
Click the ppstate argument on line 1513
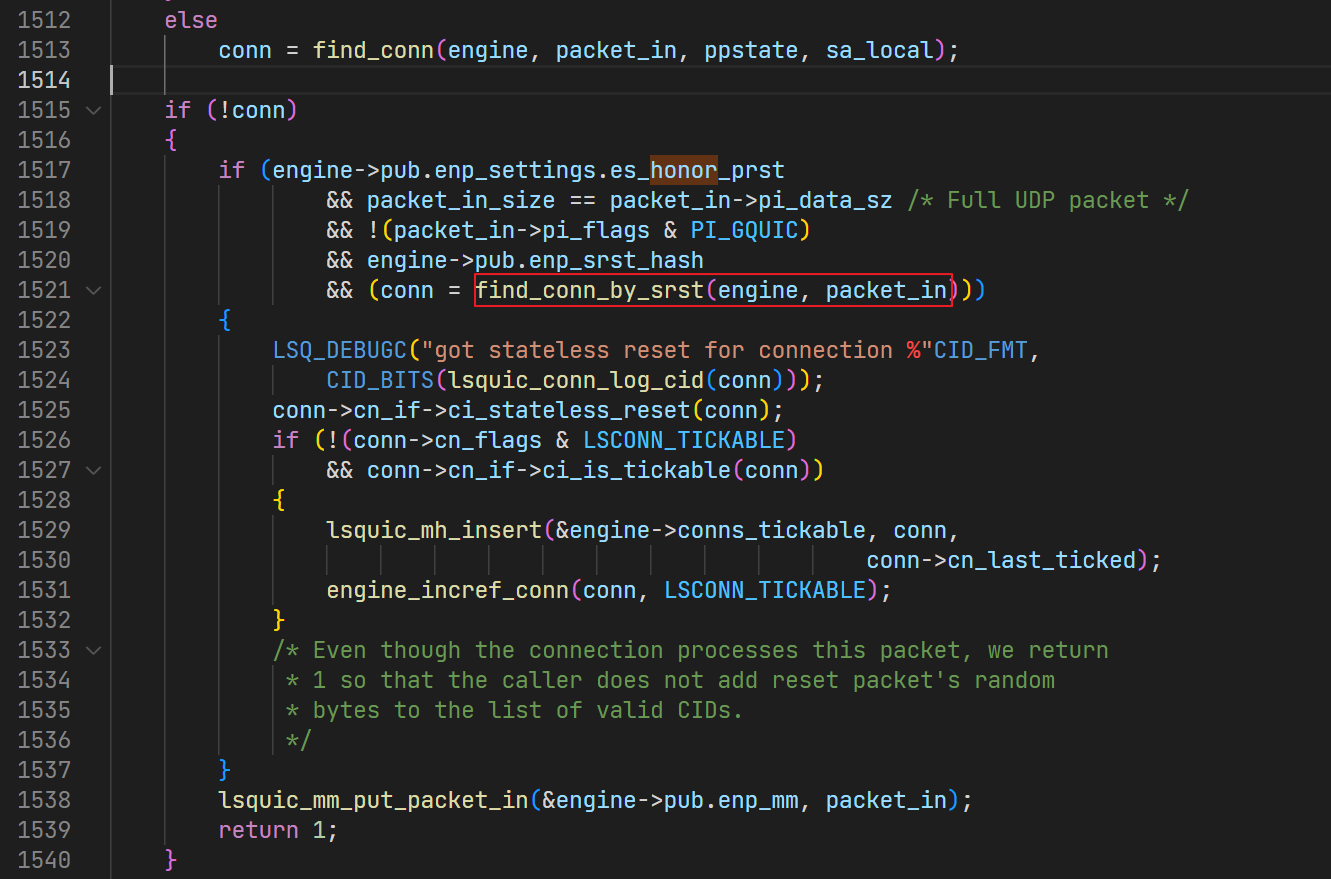(x=751, y=50)
